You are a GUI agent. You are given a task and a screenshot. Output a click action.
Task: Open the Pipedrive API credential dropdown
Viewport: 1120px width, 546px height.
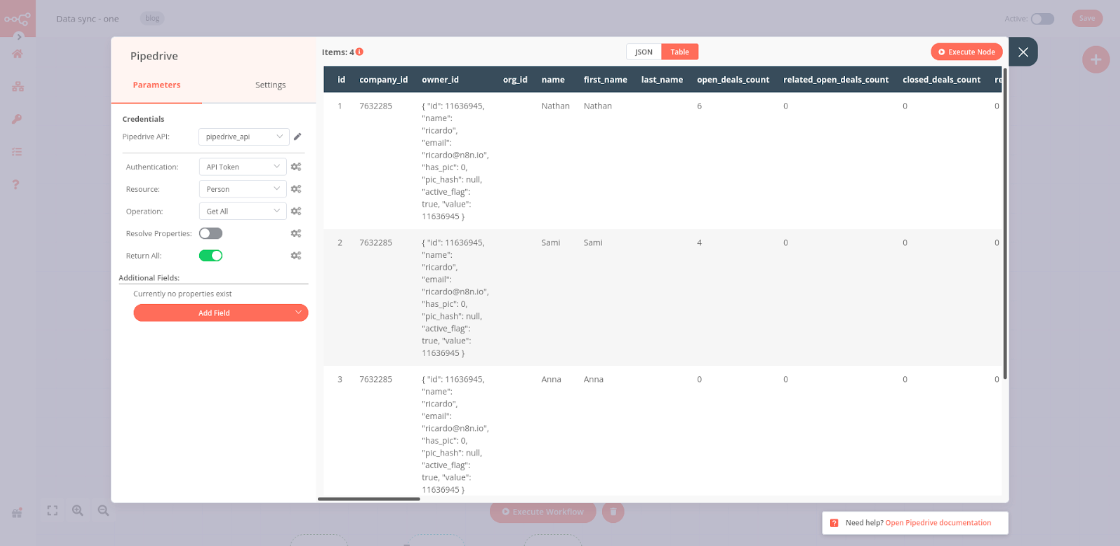pyautogui.click(x=244, y=136)
